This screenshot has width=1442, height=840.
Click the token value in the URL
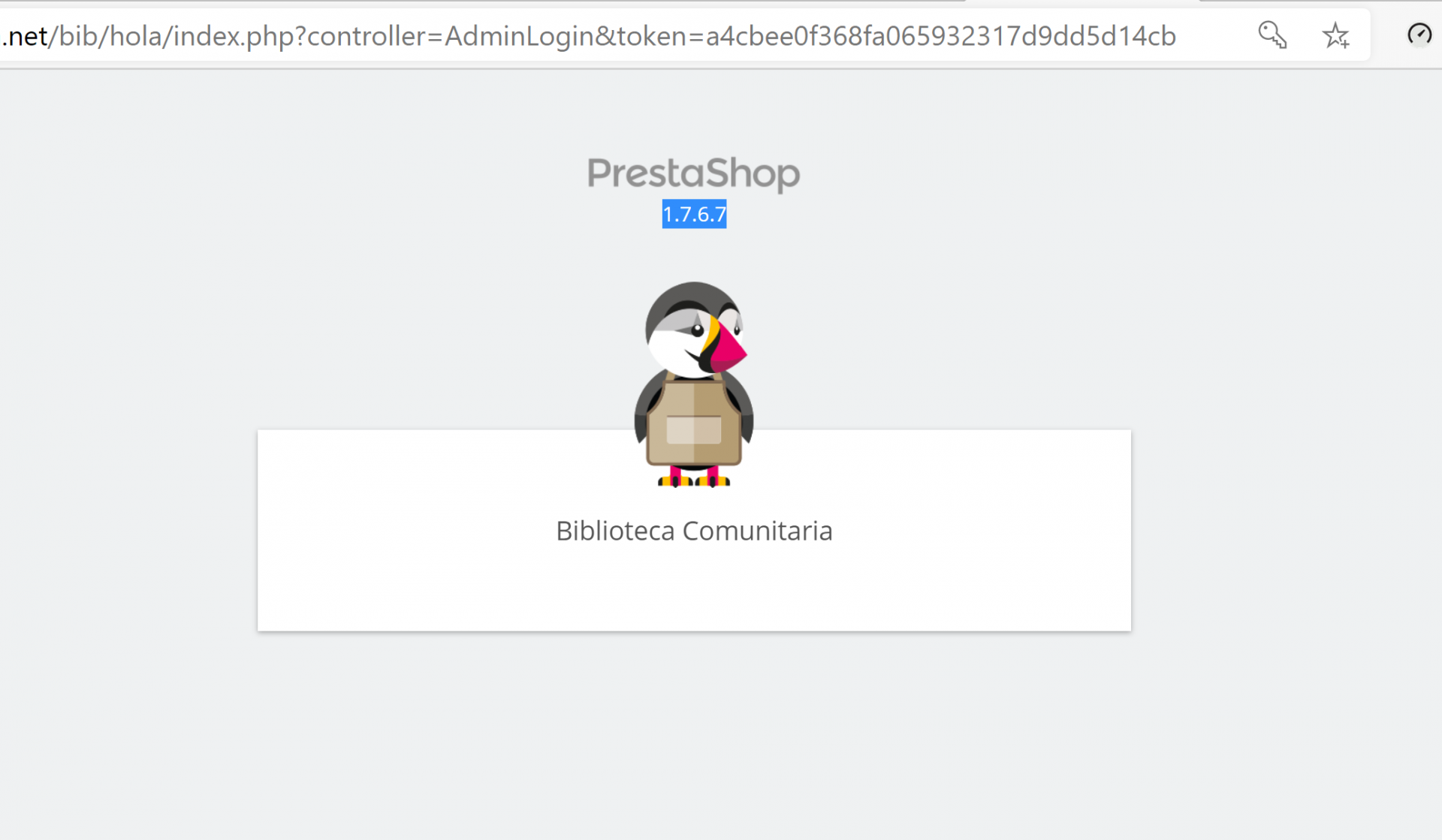coord(940,36)
